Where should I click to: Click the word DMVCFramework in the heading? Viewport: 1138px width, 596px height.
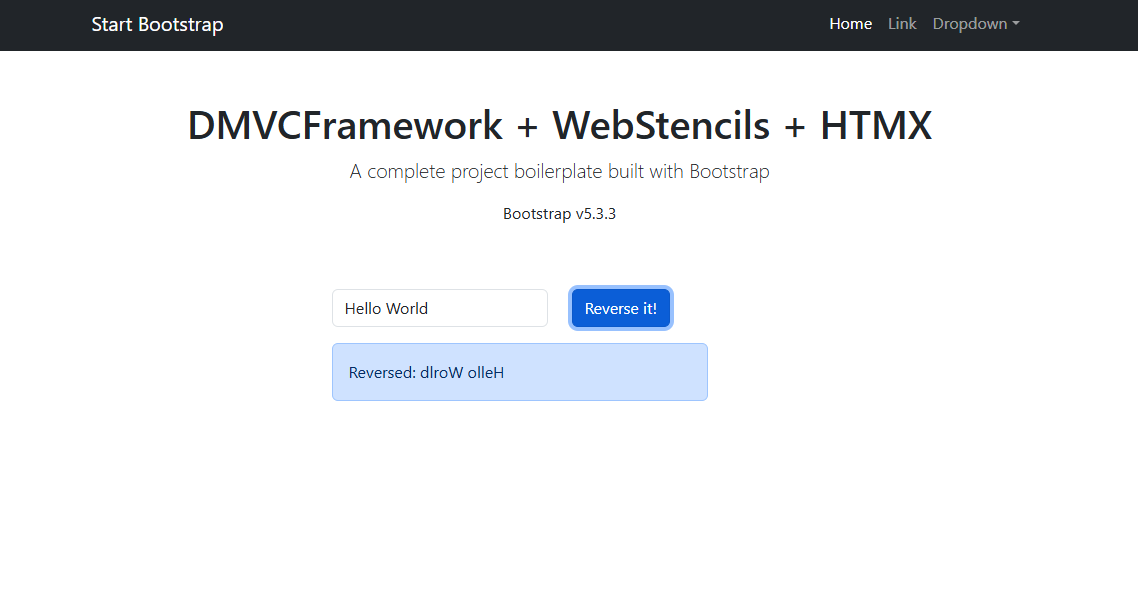coord(345,126)
